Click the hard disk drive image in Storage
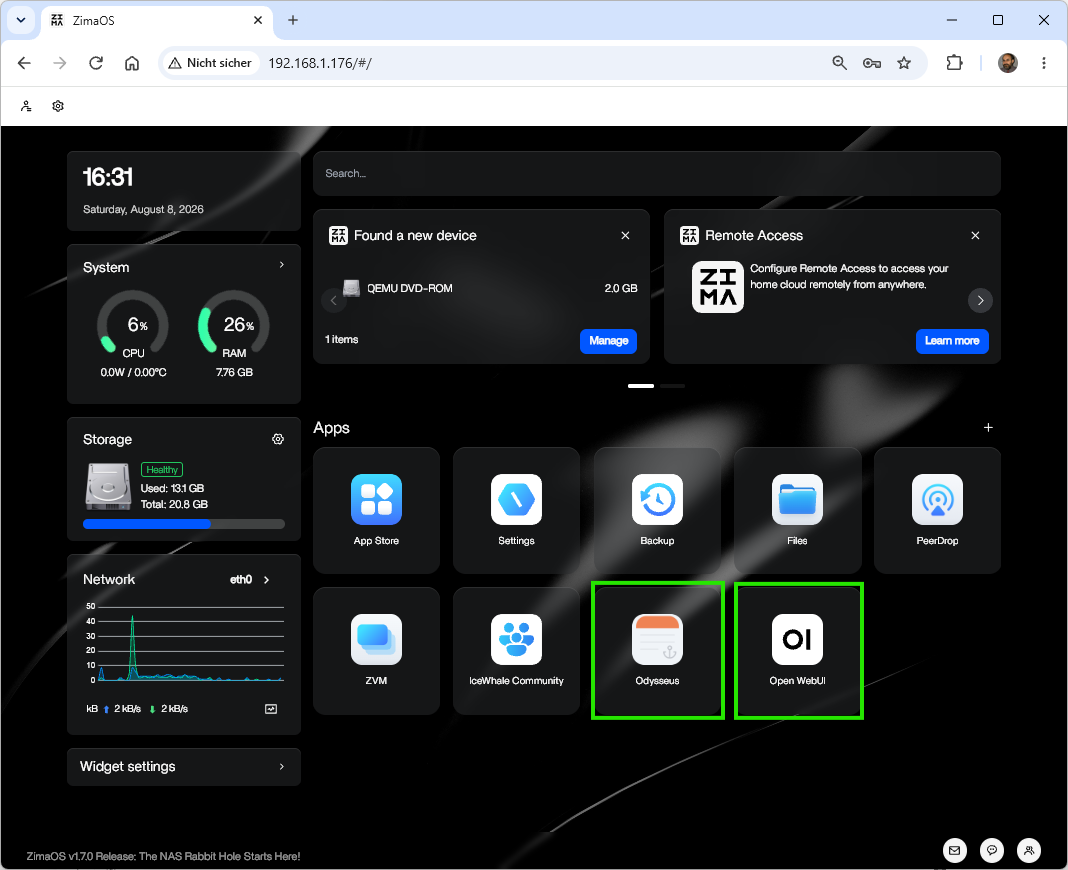The height and width of the screenshot is (870, 1068). point(108,486)
